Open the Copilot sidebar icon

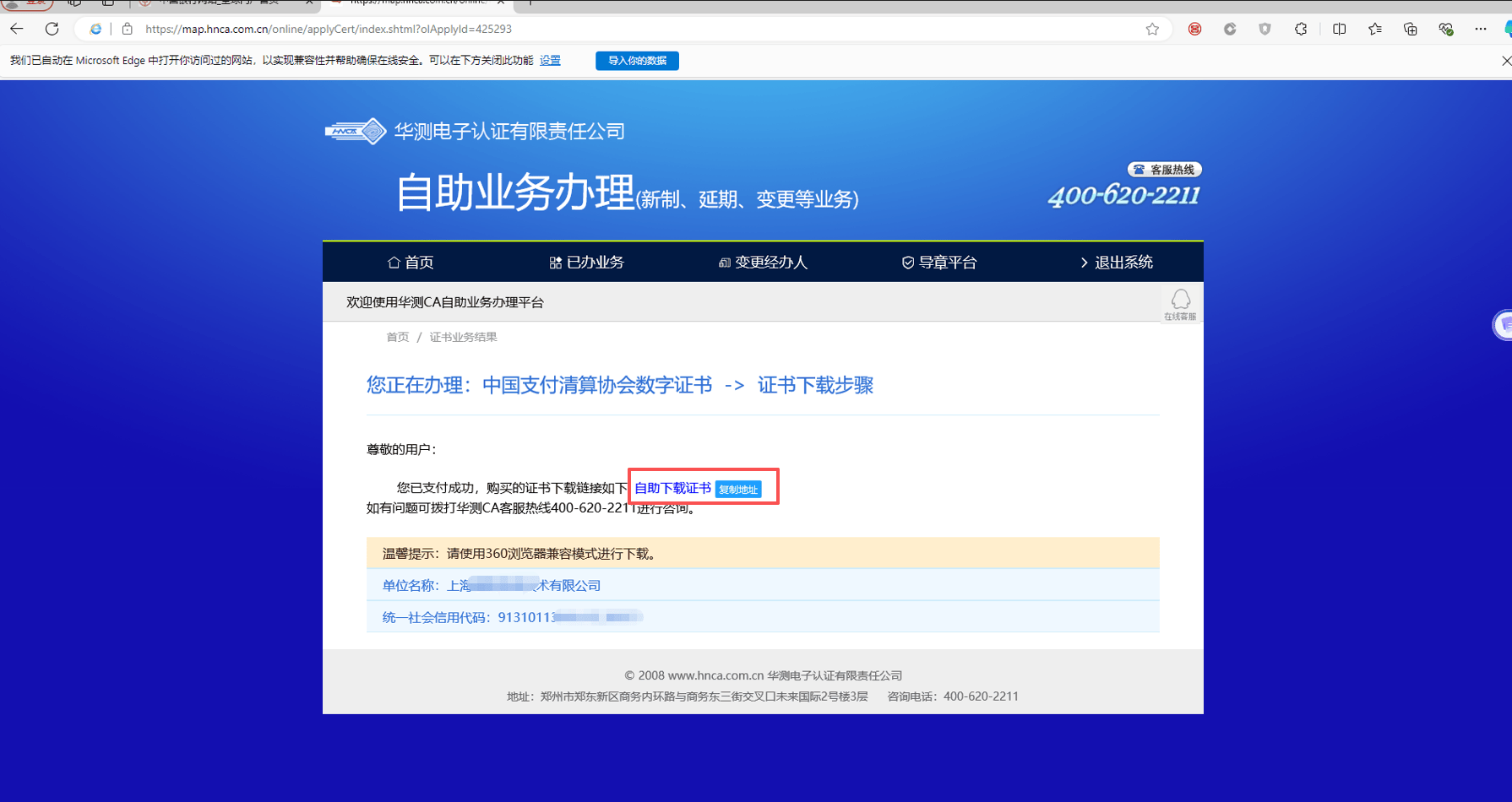tap(1507, 29)
